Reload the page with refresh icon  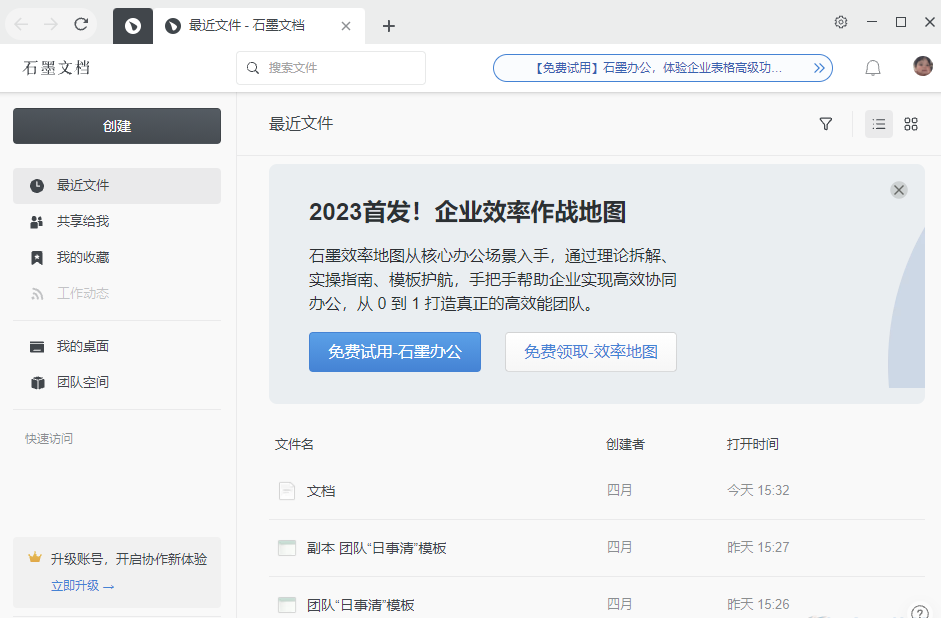point(81,24)
